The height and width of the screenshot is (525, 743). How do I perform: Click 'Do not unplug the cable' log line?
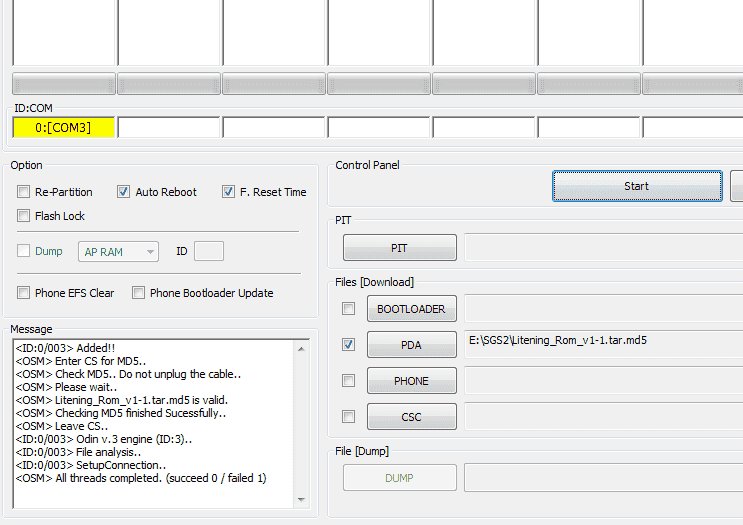point(128,374)
